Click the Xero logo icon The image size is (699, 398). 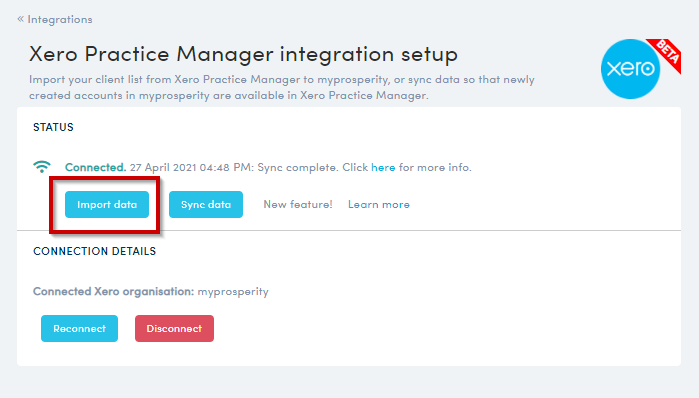tap(630, 69)
